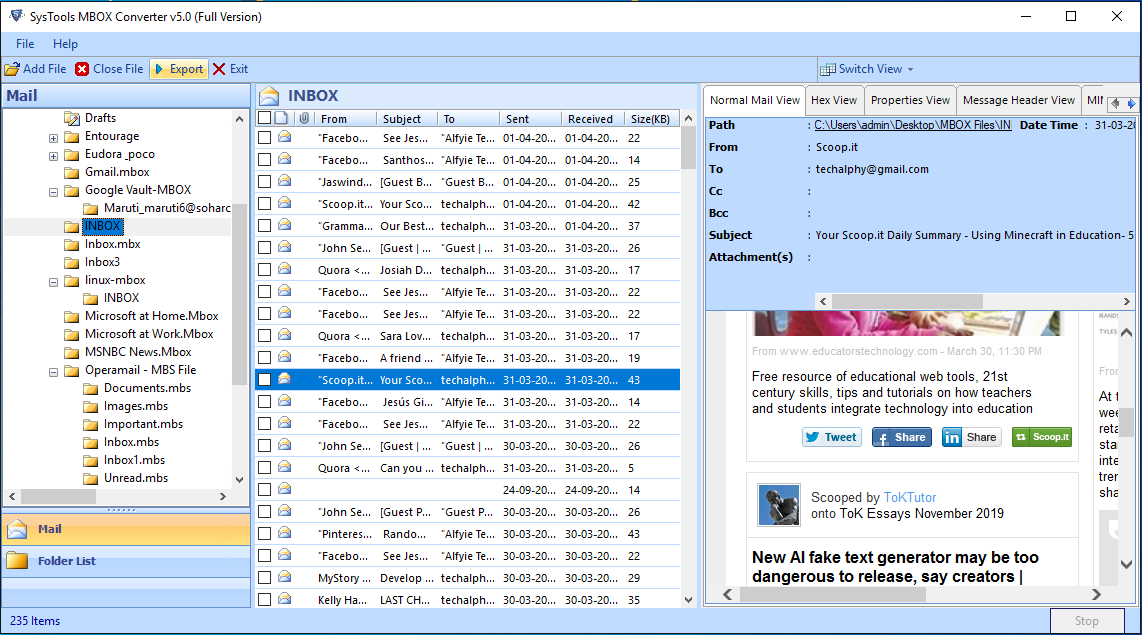The width and height of the screenshot is (1142, 635).
Task: Click the Export button
Action: tap(179, 69)
